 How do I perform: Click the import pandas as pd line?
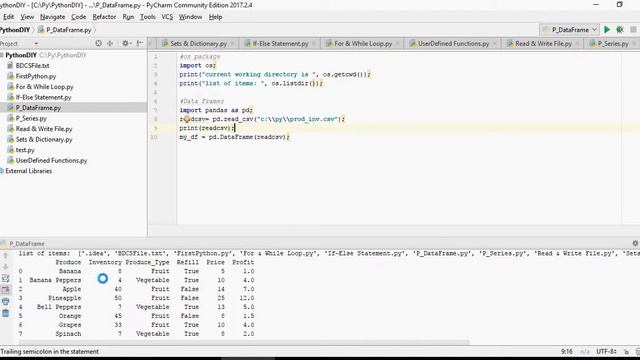pos(216,110)
